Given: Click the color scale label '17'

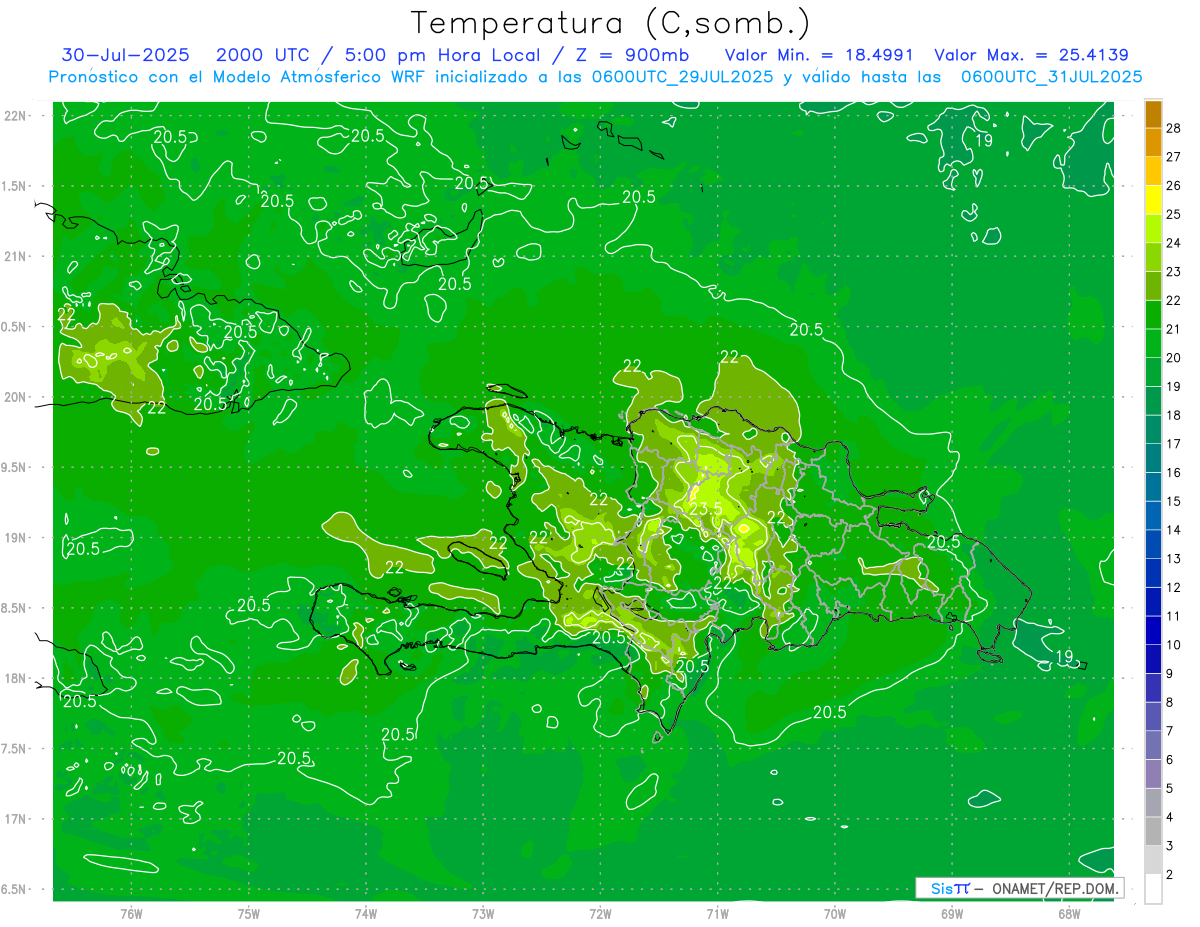Looking at the screenshot, I should pos(1174,444).
